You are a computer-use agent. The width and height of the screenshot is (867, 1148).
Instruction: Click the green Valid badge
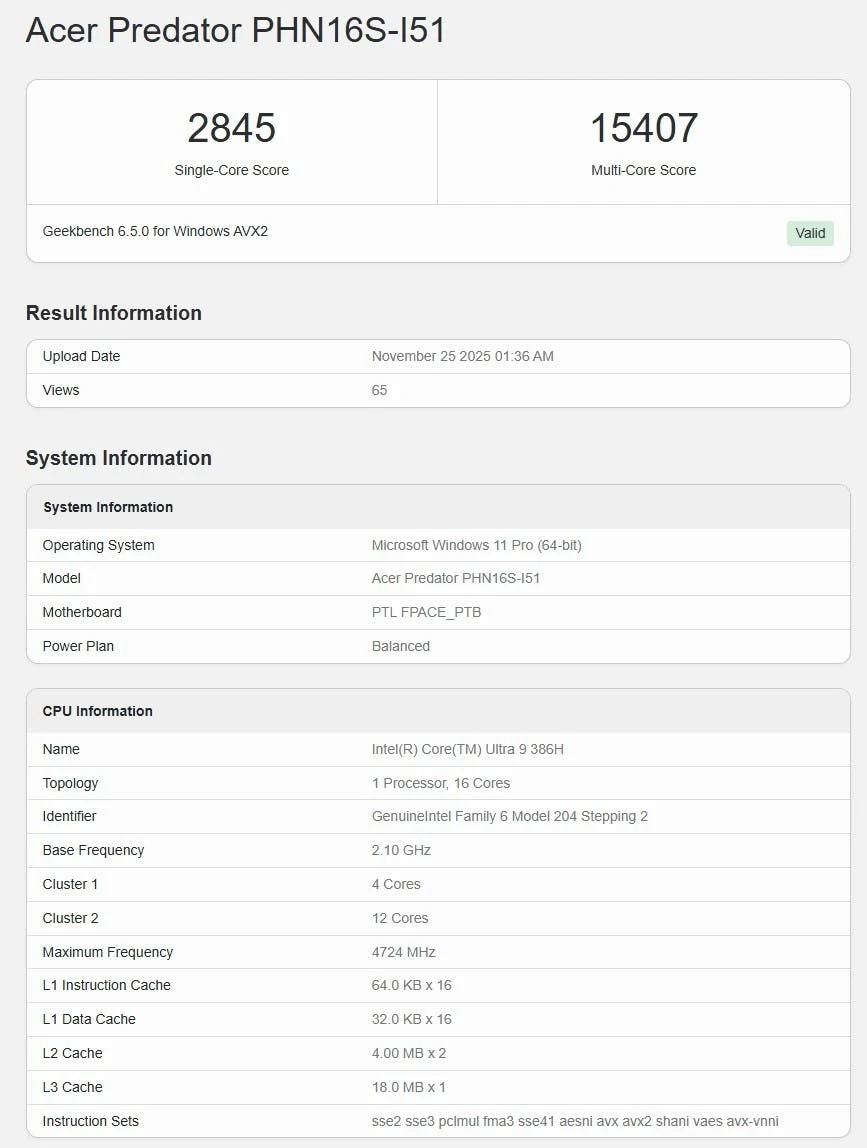coord(810,233)
